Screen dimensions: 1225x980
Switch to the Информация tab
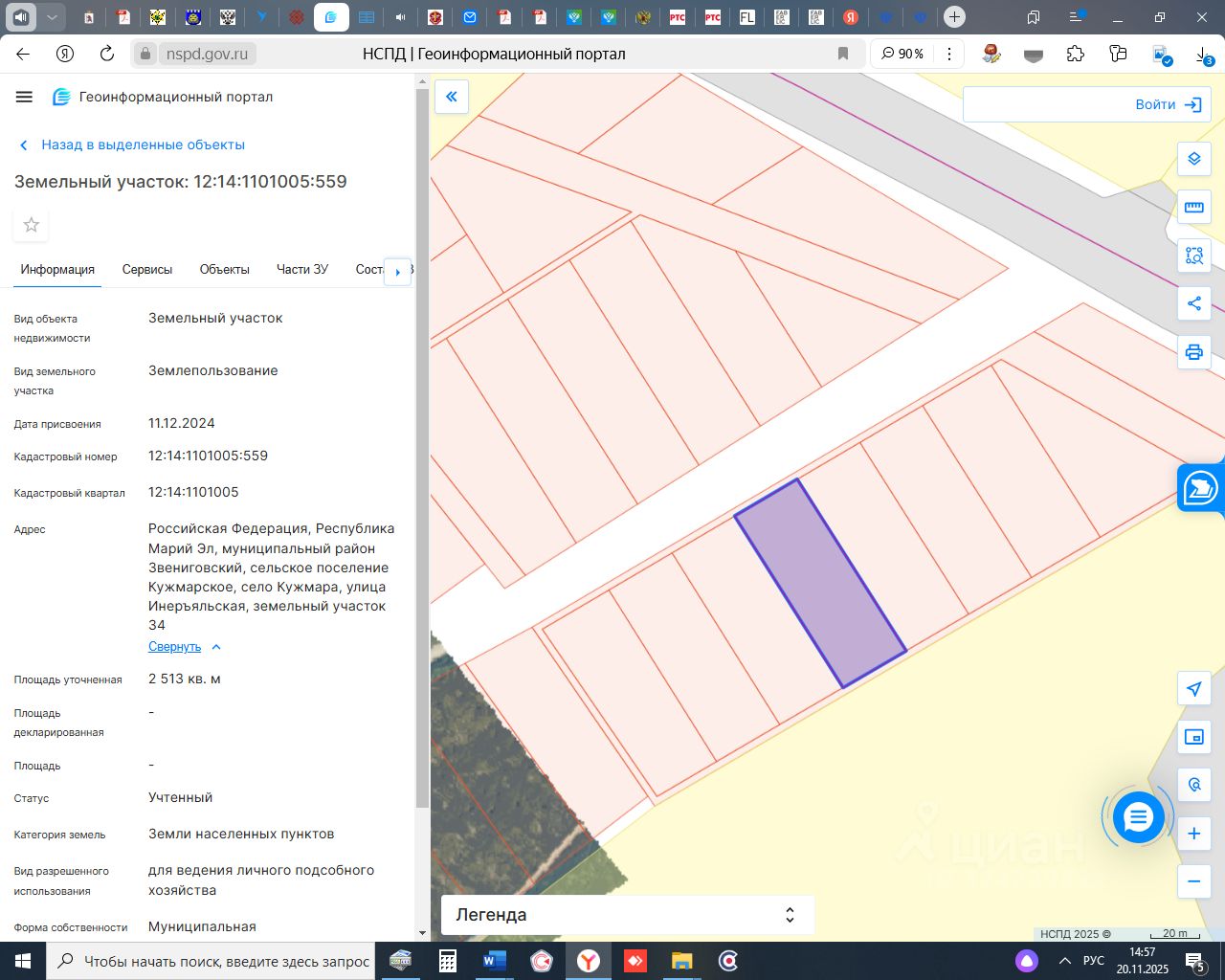point(57,270)
